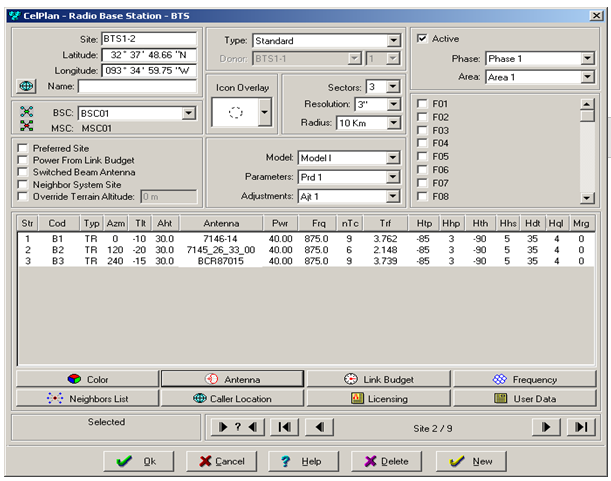611x481 pixels.
Task: Expand the Type dropdown showing Standard
Action: (391, 41)
